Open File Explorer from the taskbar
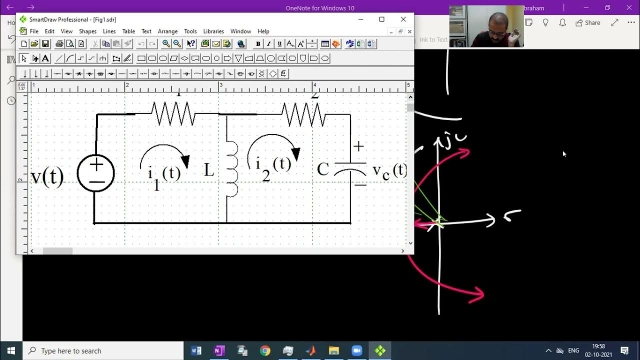The width and height of the screenshot is (640, 360). pyautogui.click(x=334, y=351)
